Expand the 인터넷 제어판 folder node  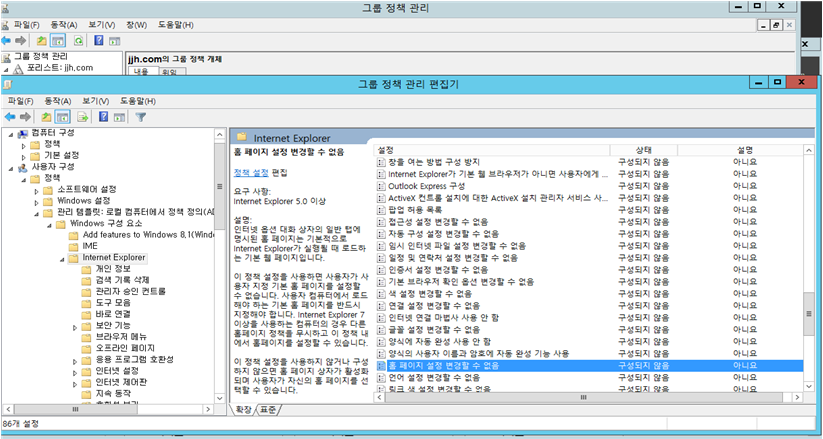coord(75,383)
